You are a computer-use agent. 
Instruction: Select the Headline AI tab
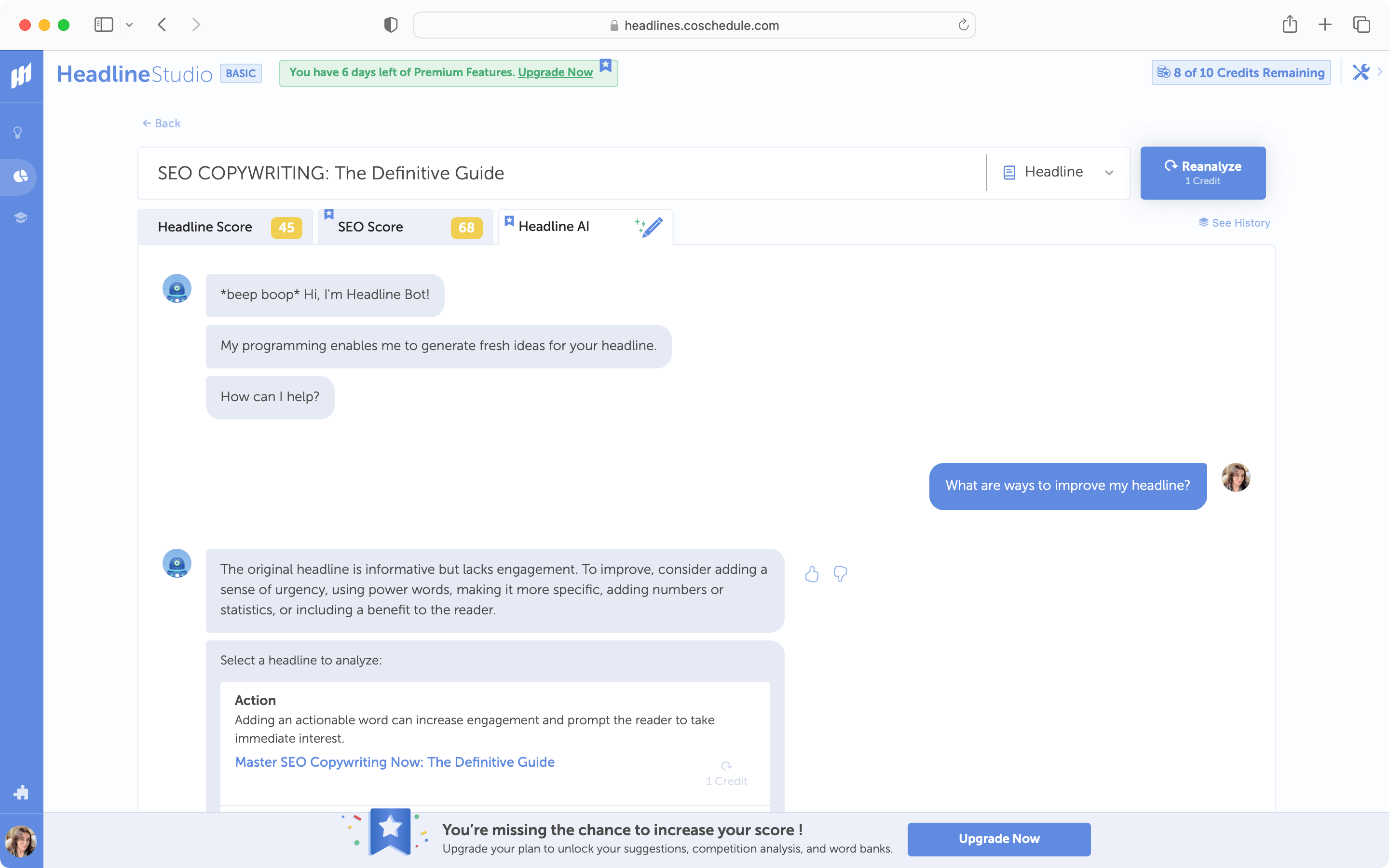click(586, 227)
